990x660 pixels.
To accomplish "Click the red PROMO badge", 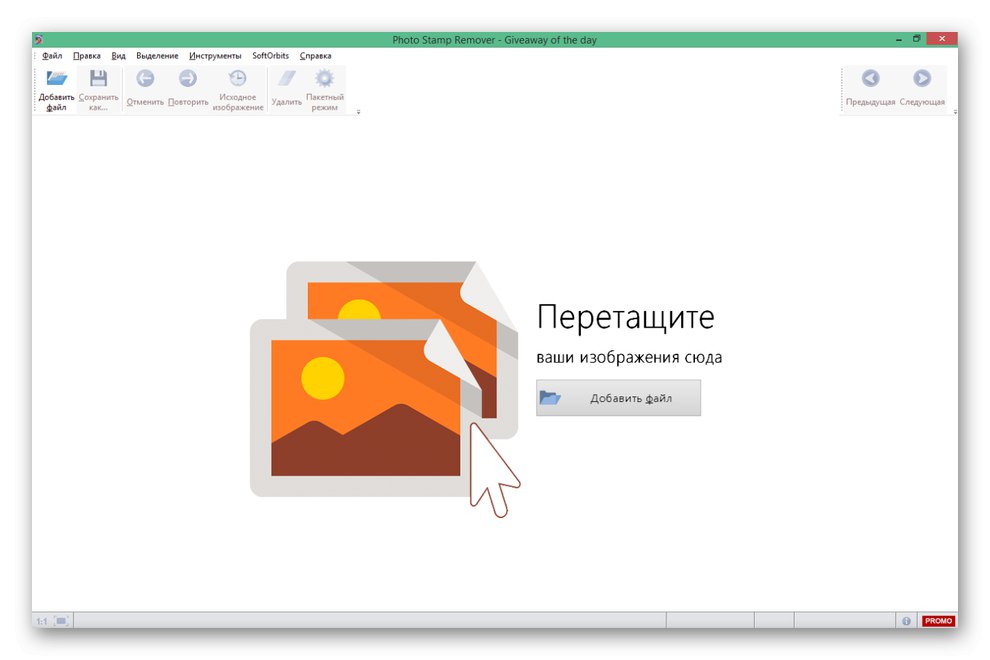I will tap(938, 621).
